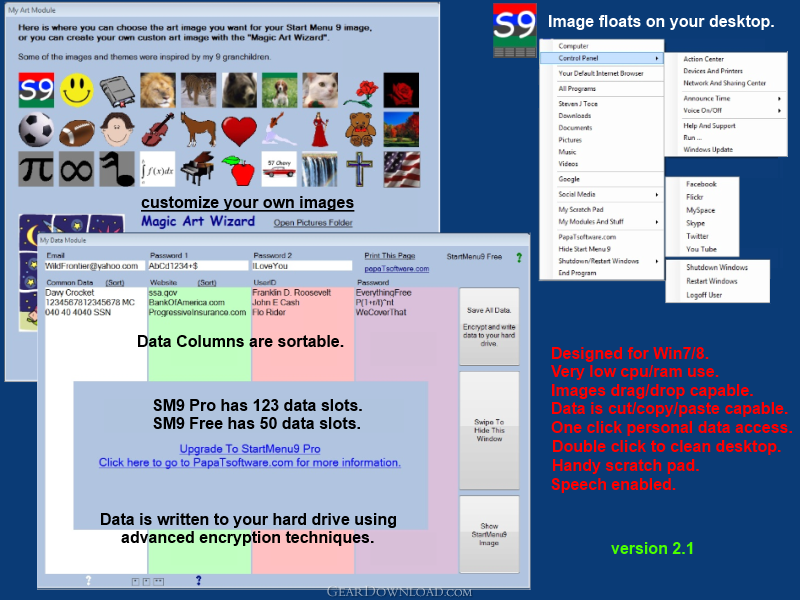Image resolution: width=800 pixels, height=600 pixels.
Task: Choose the white cat art image
Action: [320, 90]
